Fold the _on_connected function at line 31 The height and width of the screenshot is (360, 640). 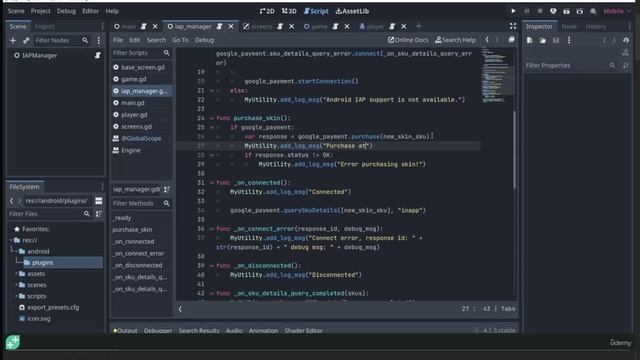(211, 183)
